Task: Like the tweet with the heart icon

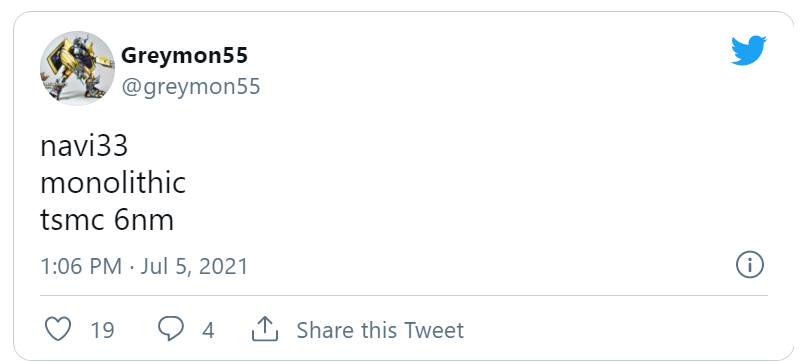Action: (x=58, y=329)
